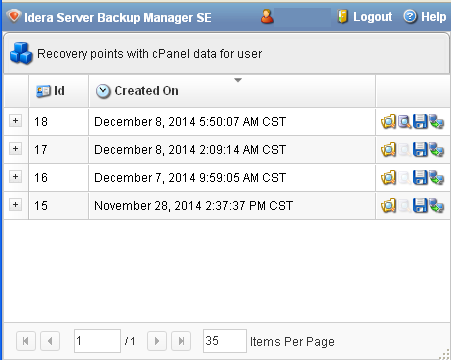Click 'Idera Server Backup Manager SE' title
Viewport: 451px width, 360px height.
pos(118,17)
